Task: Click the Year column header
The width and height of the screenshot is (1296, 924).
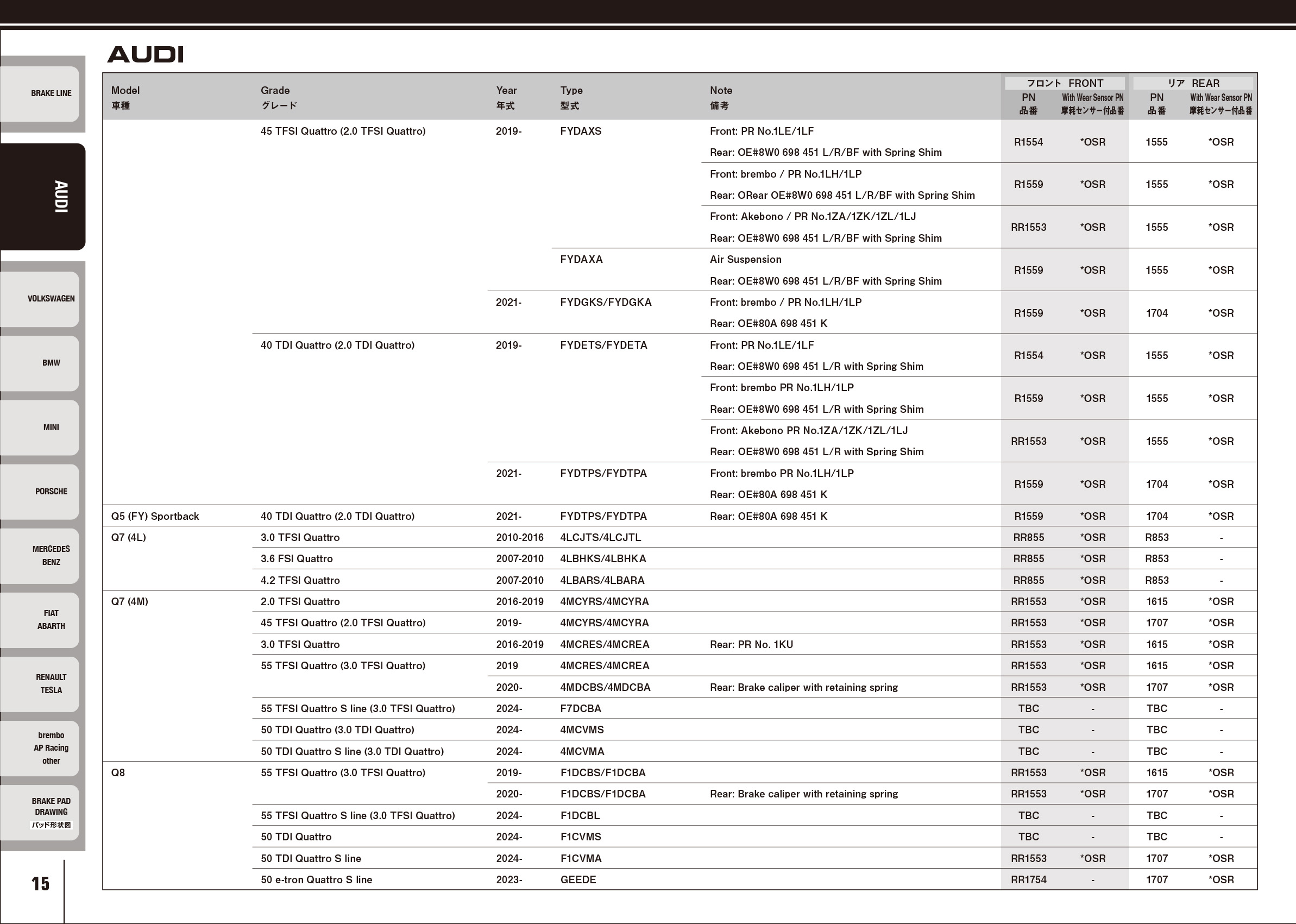Action: point(506,97)
